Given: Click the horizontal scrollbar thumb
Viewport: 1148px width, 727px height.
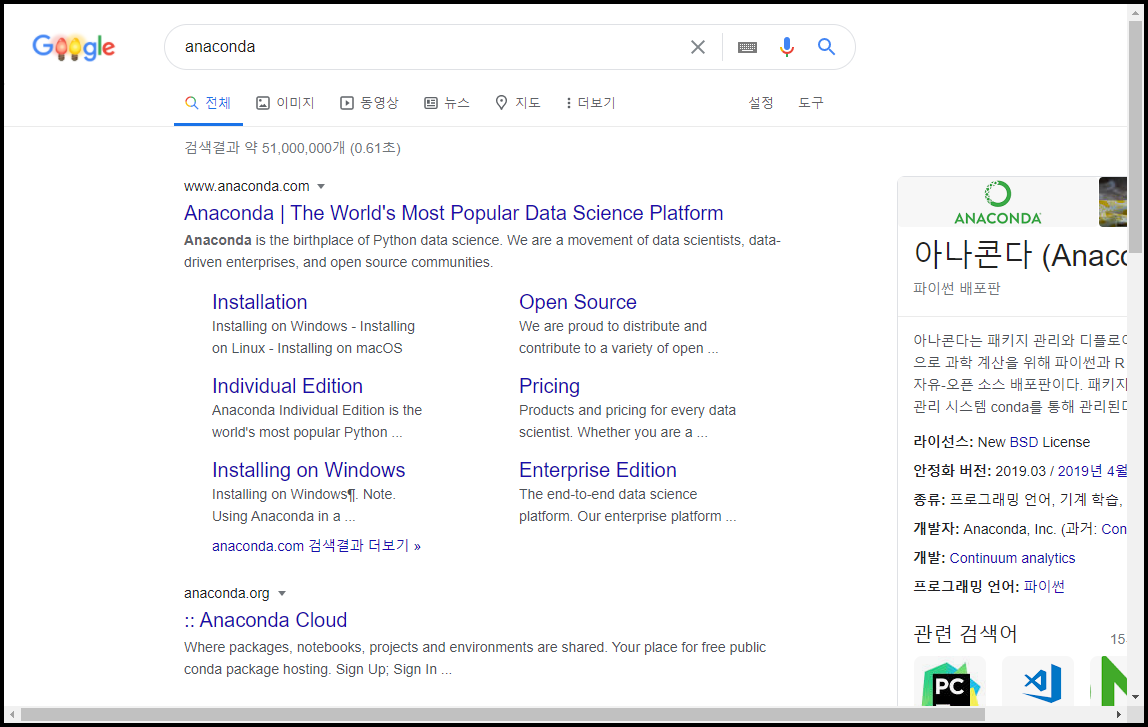Looking at the screenshot, I should pyautogui.click(x=502, y=714).
